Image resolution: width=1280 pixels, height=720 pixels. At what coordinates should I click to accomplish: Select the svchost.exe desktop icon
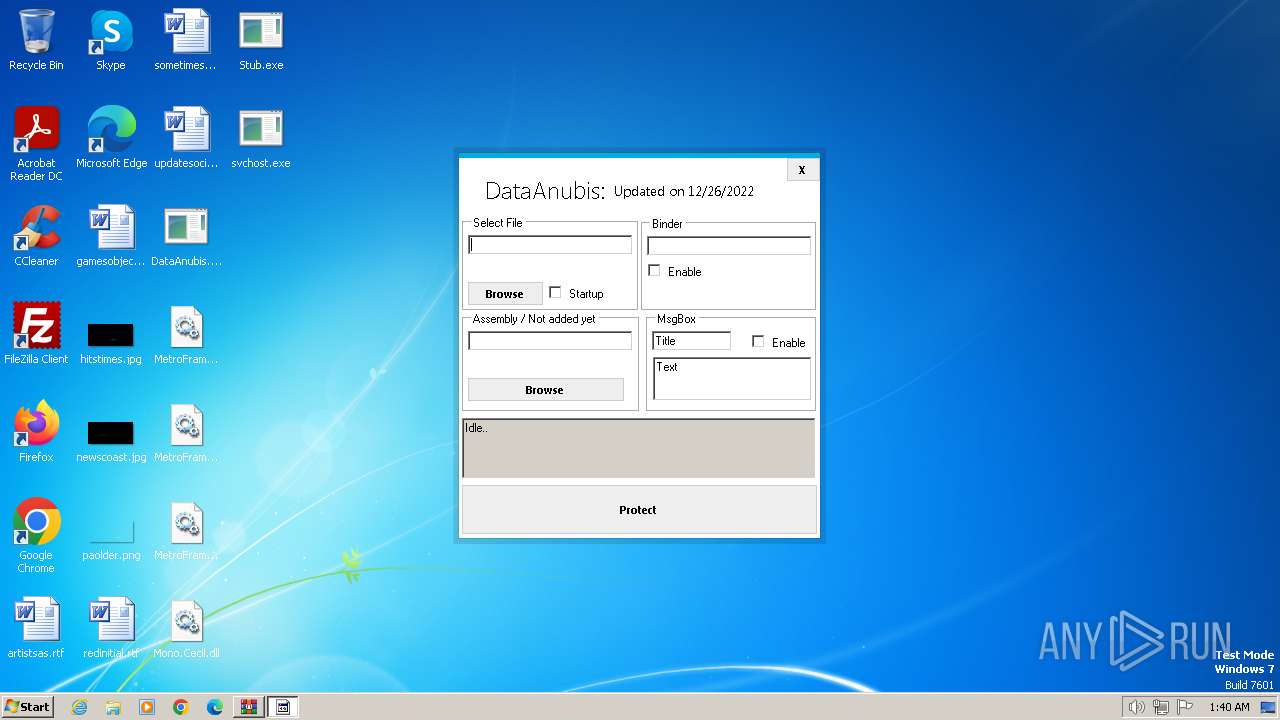click(261, 138)
